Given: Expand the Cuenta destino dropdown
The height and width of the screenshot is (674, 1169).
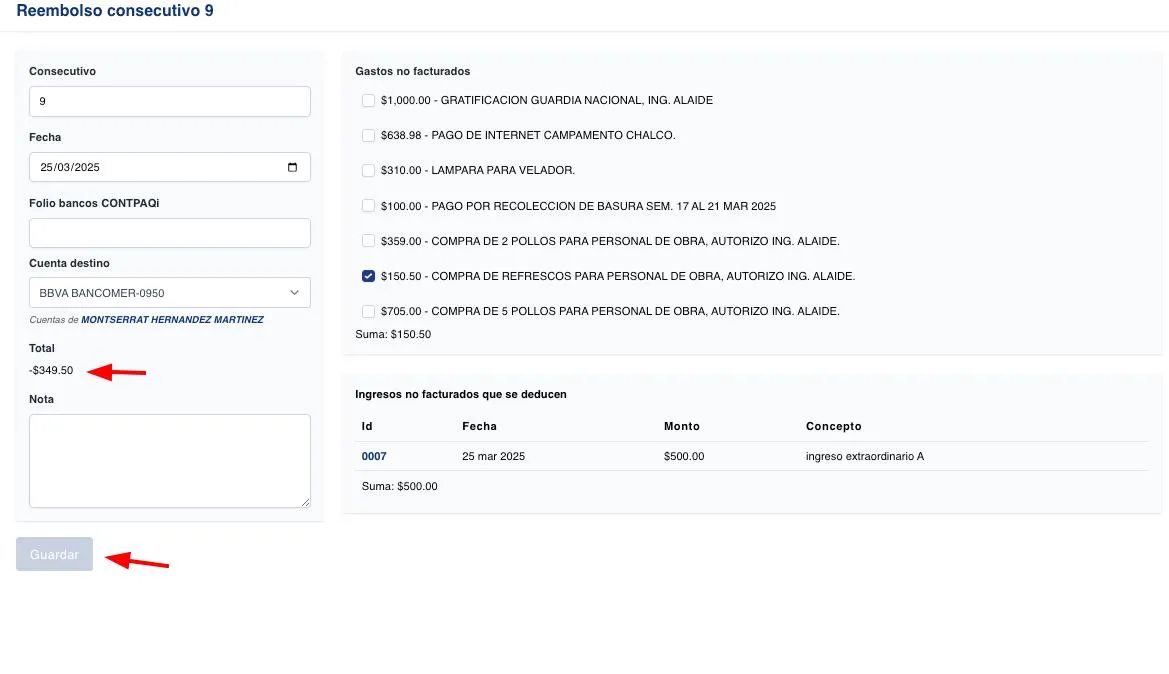Looking at the screenshot, I should pyautogui.click(x=294, y=293).
